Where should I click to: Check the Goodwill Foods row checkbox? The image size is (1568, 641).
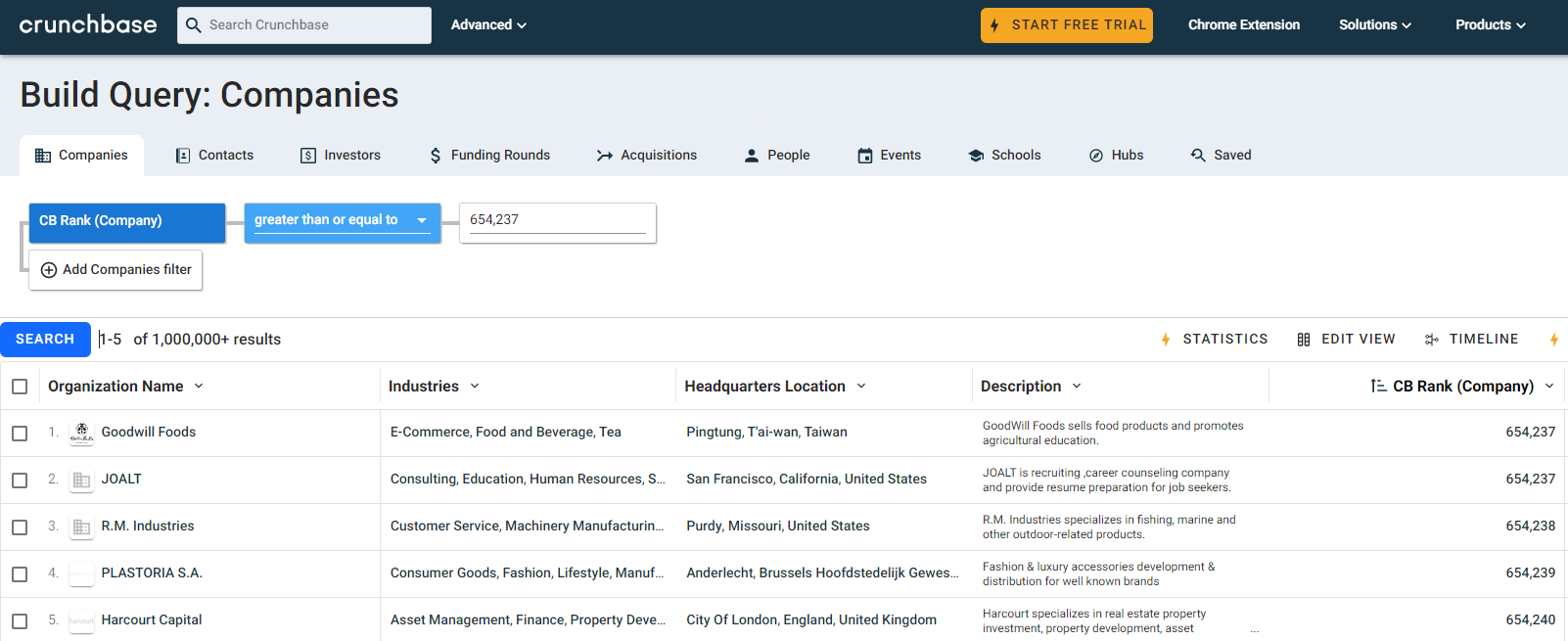(20, 433)
